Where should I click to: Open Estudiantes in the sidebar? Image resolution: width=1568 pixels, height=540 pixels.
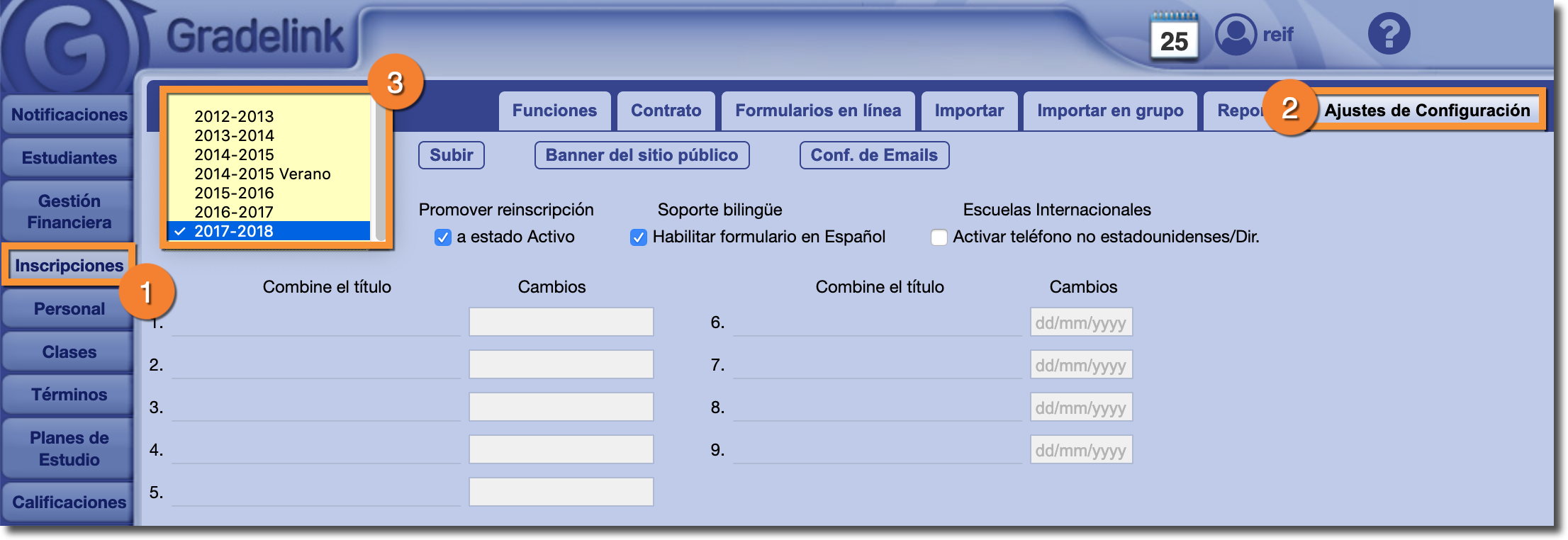click(x=69, y=158)
